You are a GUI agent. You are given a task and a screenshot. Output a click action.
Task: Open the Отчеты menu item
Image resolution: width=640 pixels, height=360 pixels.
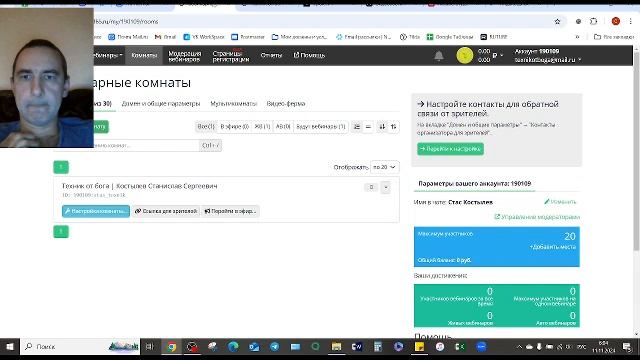(x=271, y=56)
